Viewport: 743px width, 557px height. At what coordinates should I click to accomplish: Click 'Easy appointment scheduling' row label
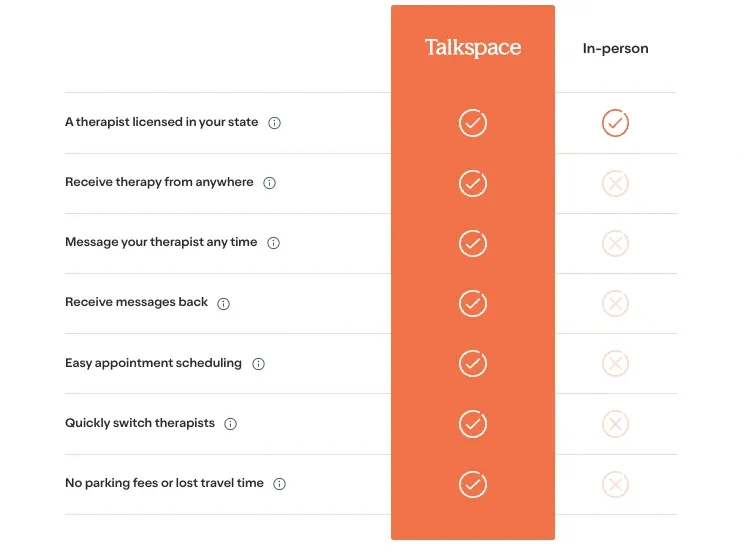click(153, 363)
